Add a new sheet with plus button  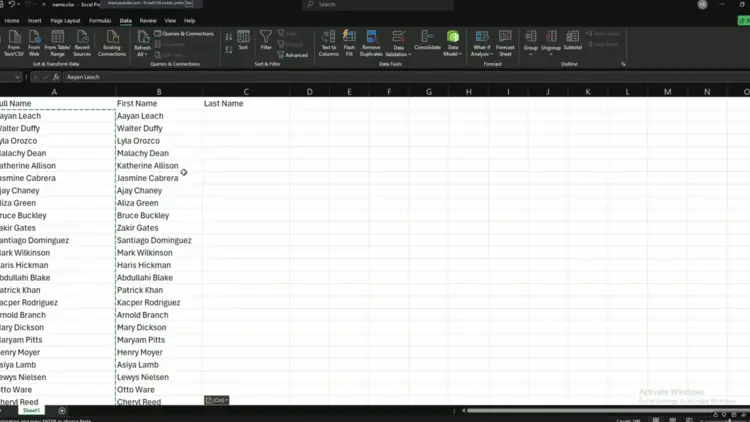click(62, 411)
